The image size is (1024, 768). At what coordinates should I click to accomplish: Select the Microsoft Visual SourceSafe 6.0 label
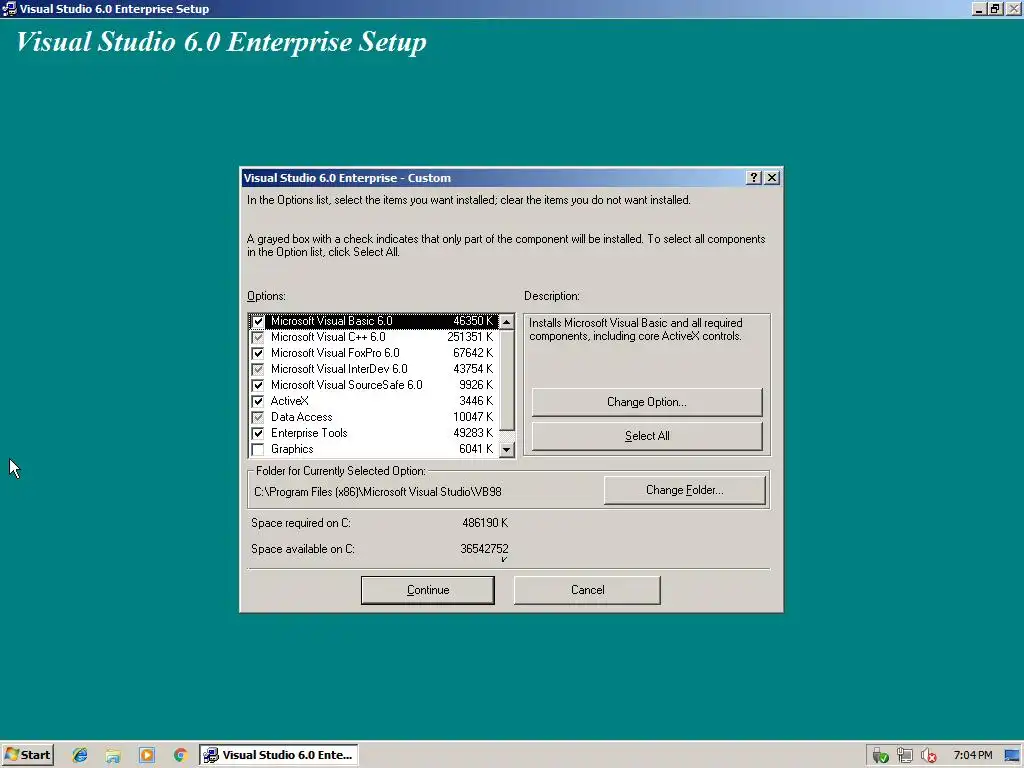[347, 385]
